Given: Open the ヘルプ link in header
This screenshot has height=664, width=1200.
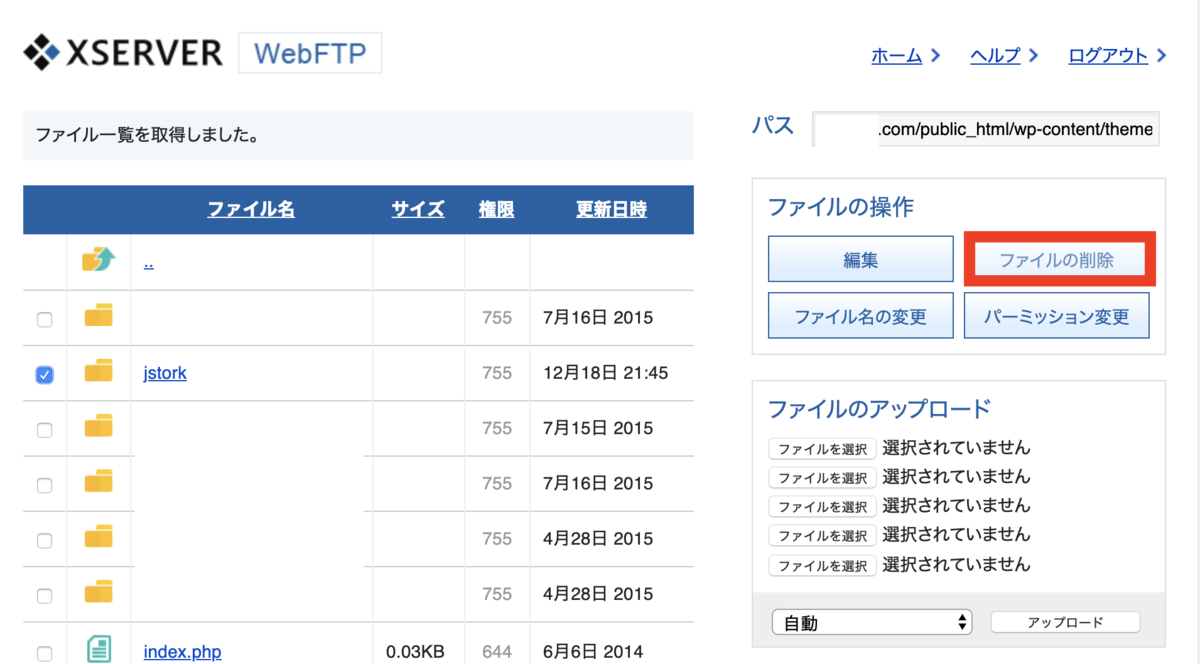Looking at the screenshot, I should 995,56.
